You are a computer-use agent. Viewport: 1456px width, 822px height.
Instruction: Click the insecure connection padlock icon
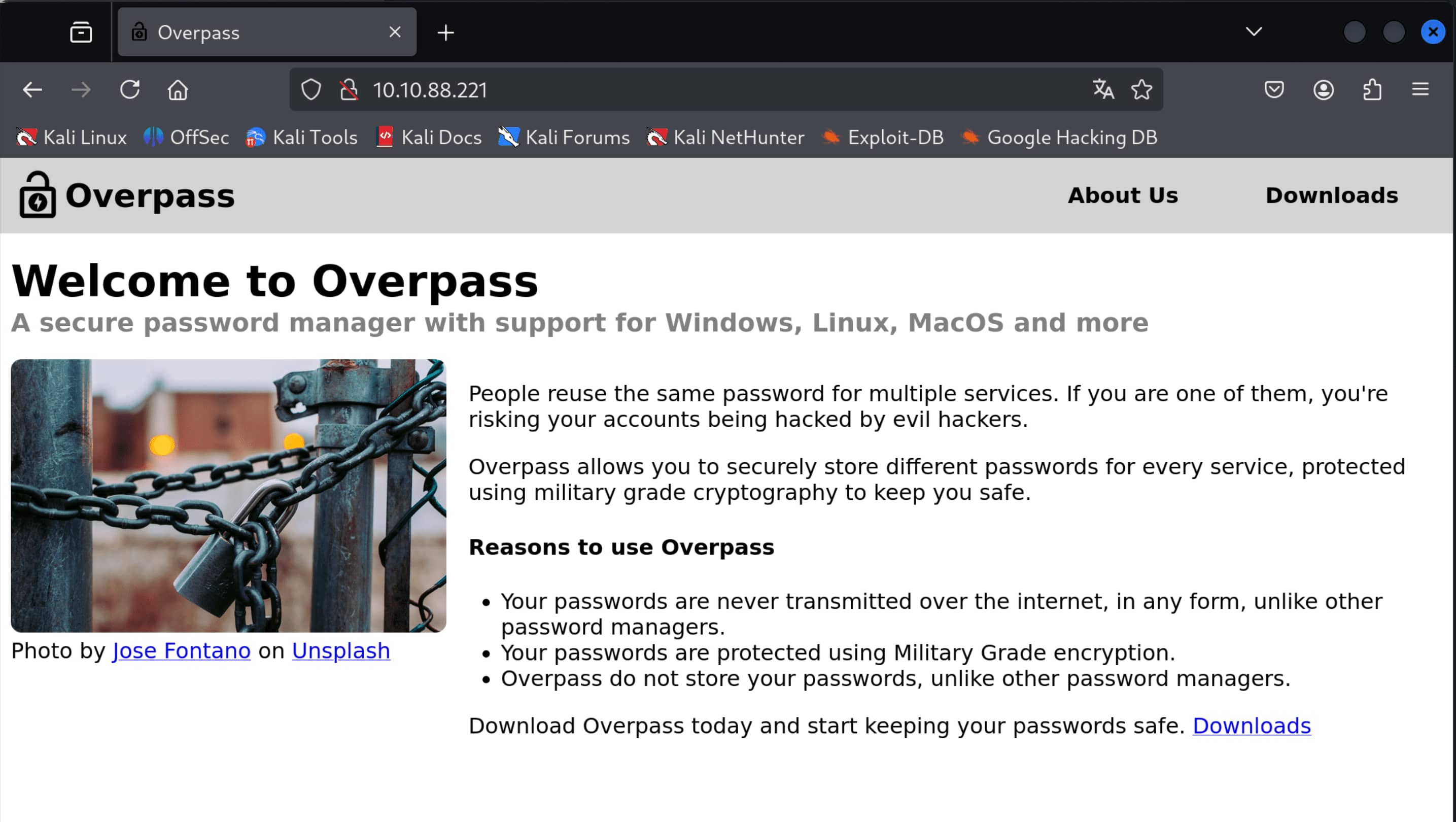(349, 90)
